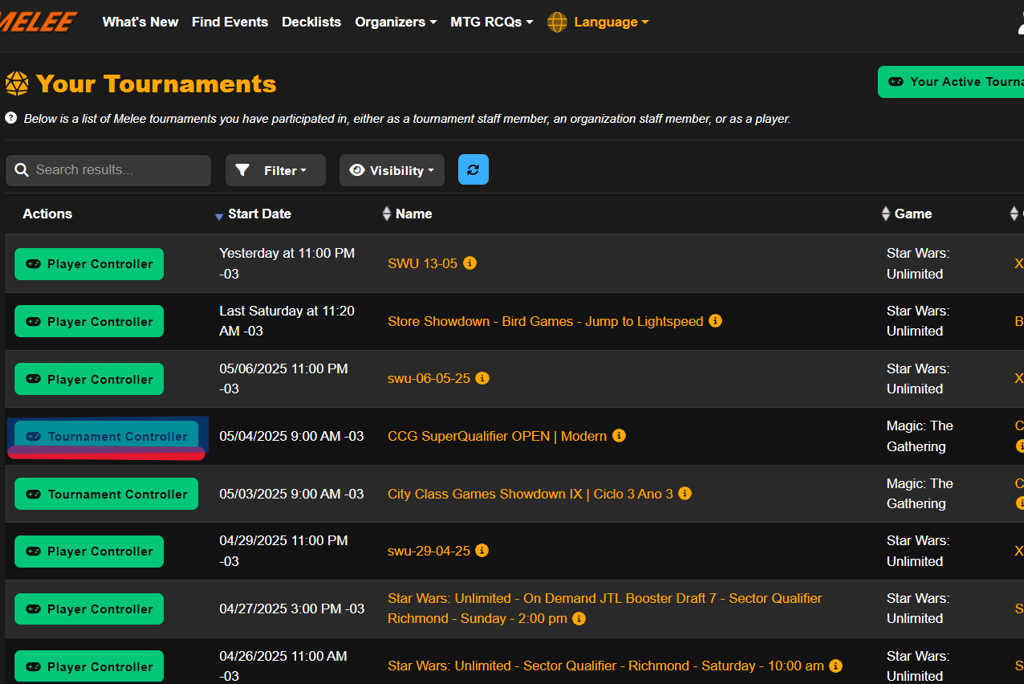Viewport: 1024px width, 684px height.
Task: Open Tournament Controller for City Class Games Showdown
Action: [x=106, y=494]
